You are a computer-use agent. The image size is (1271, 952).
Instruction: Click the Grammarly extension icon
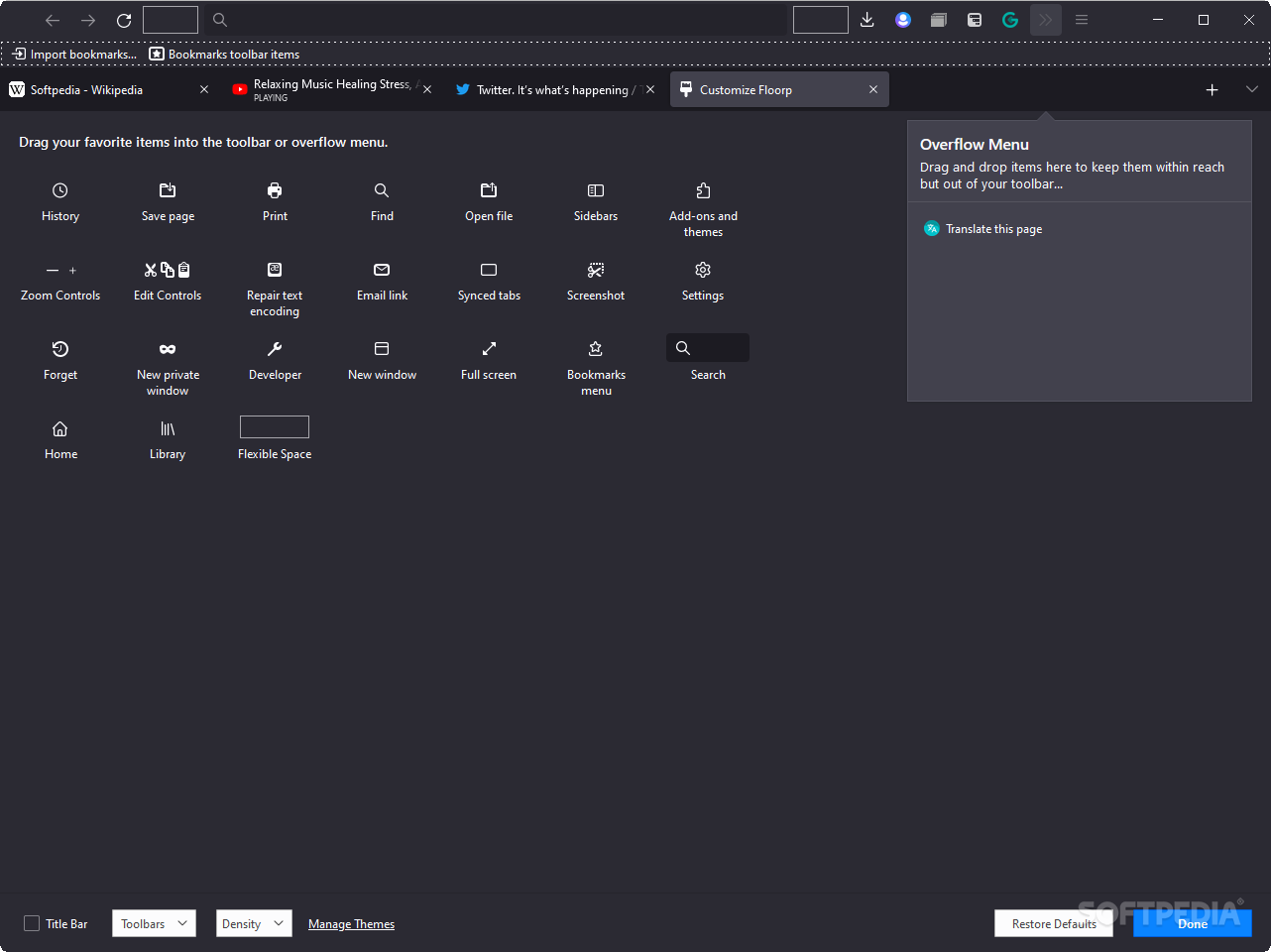[1010, 20]
